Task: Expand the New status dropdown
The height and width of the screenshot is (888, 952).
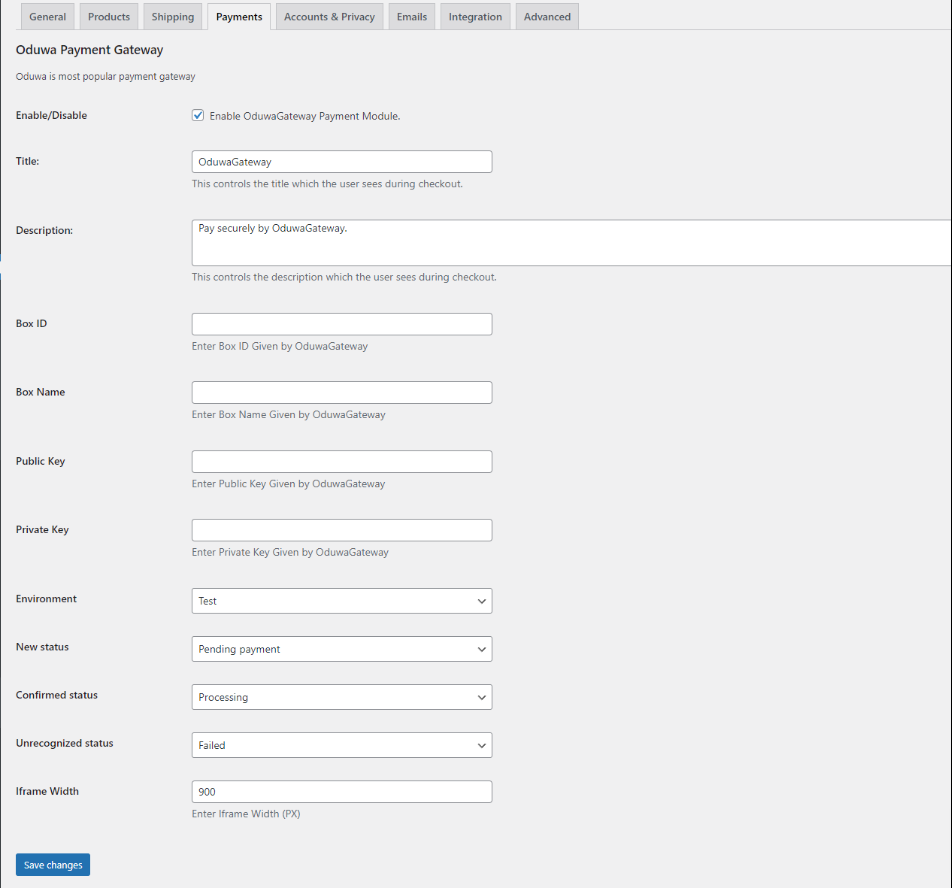Action: [342, 649]
